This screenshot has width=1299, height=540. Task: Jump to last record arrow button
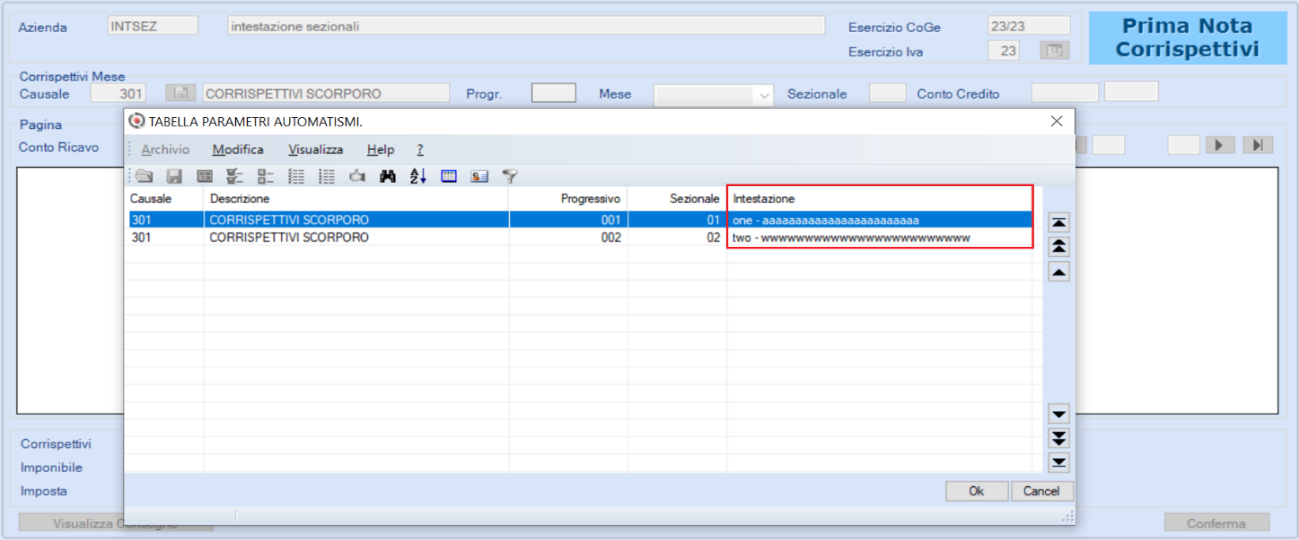(x=1059, y=462)
